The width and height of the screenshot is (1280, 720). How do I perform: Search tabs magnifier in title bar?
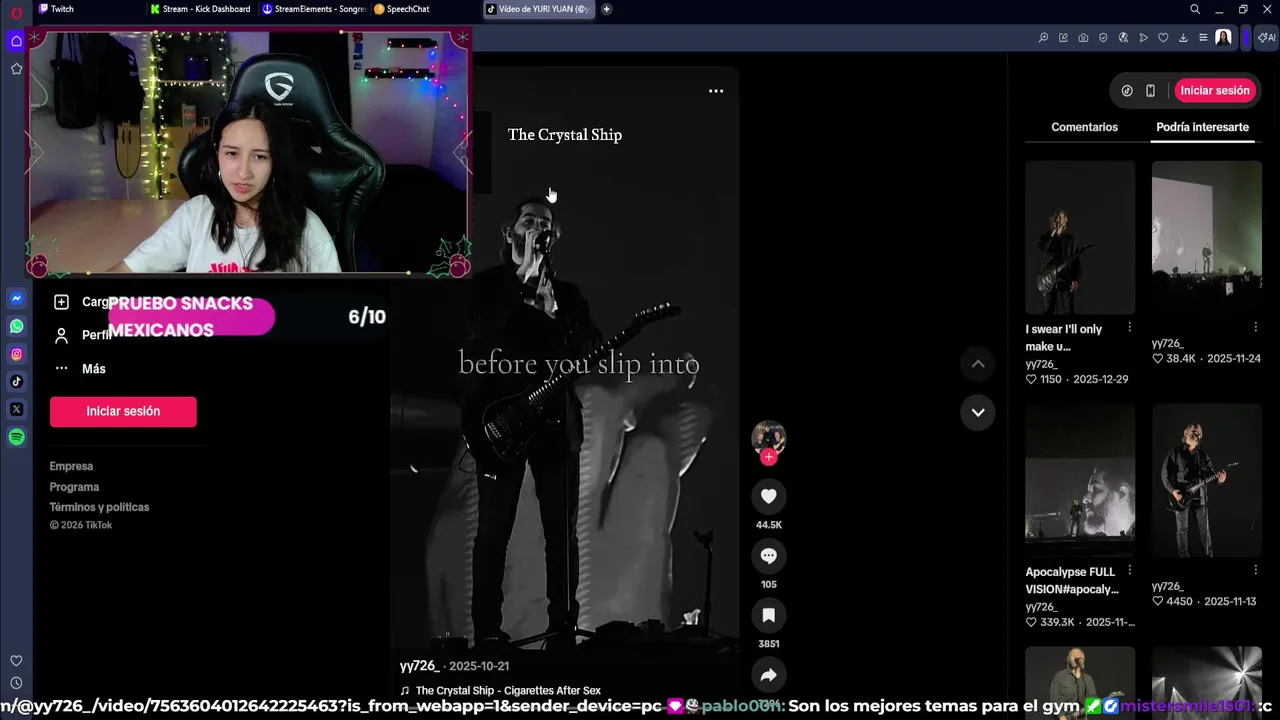click(x=1195, y=9)
